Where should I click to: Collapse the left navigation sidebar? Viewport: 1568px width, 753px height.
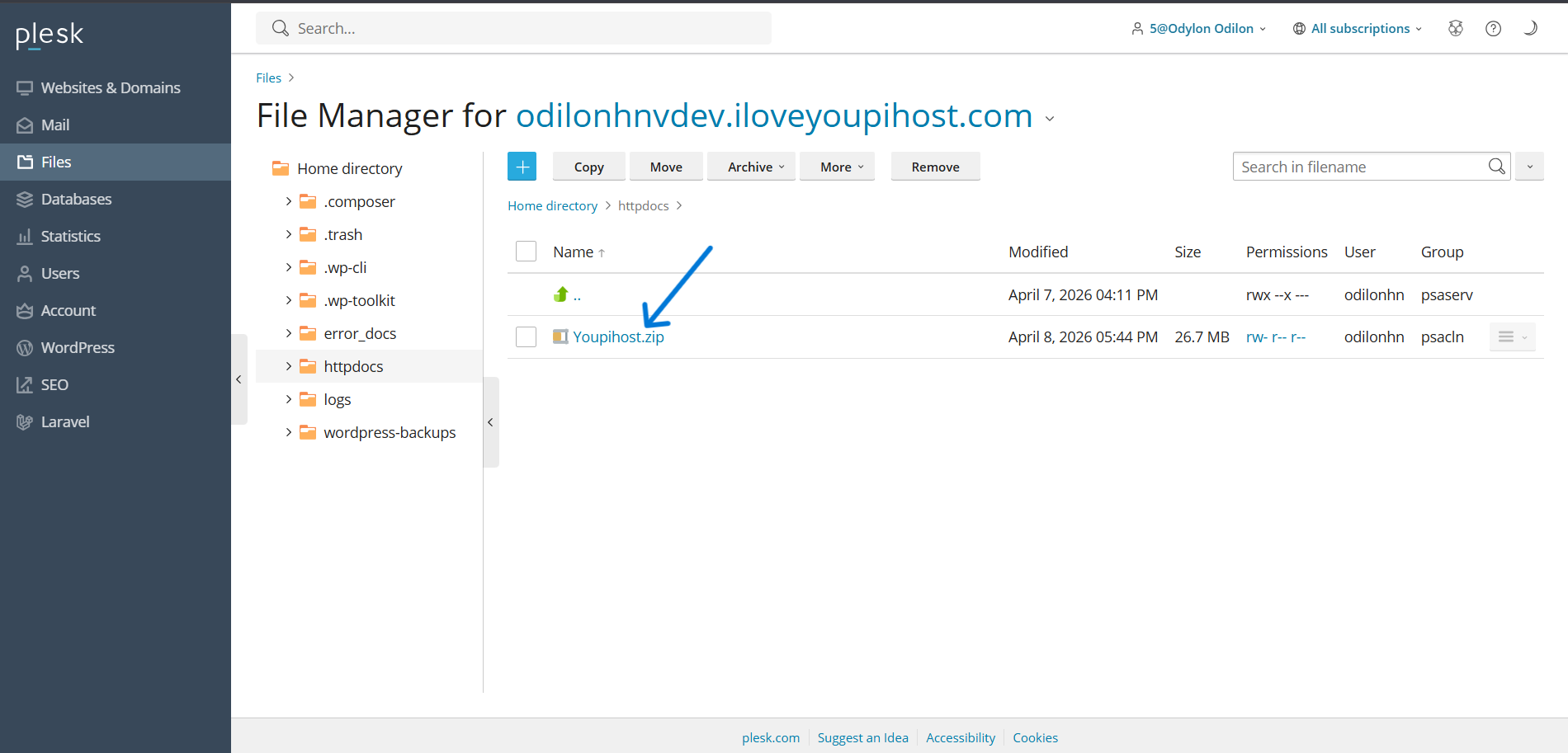pos(239,379)
